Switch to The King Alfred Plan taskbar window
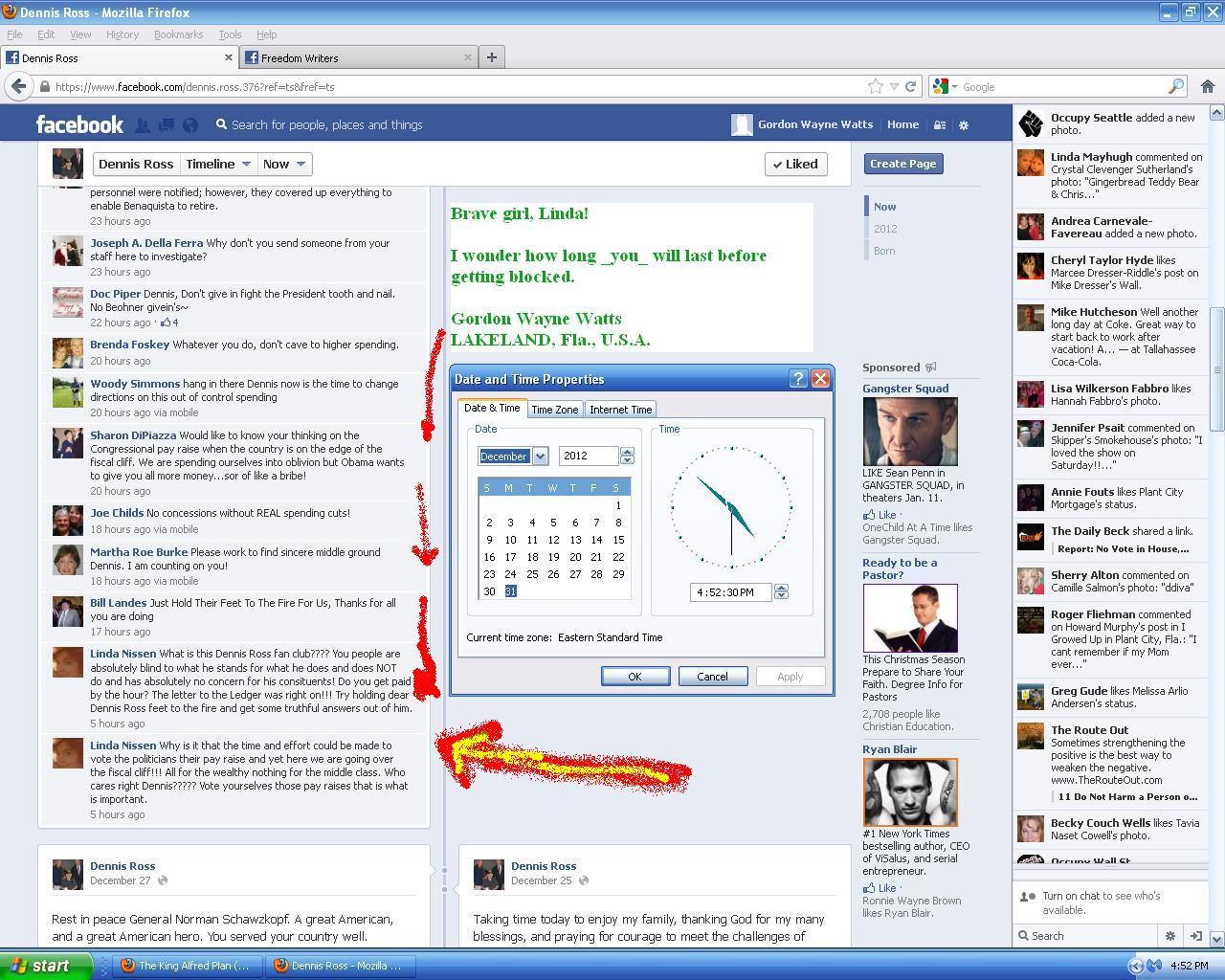This screenshot has width=1225, height=980. pos(189,966)
